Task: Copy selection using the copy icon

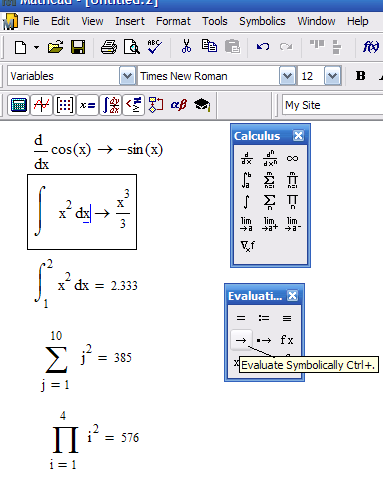Action: (x=209, y=47)
